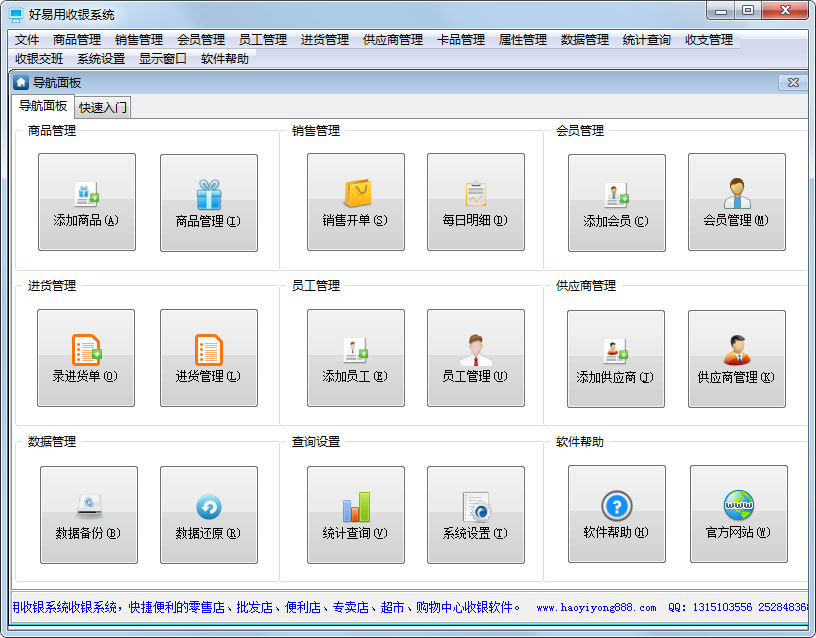Minimize the 好易用收银系统 window
816x638 pixels.
click(x=721, y=11)
